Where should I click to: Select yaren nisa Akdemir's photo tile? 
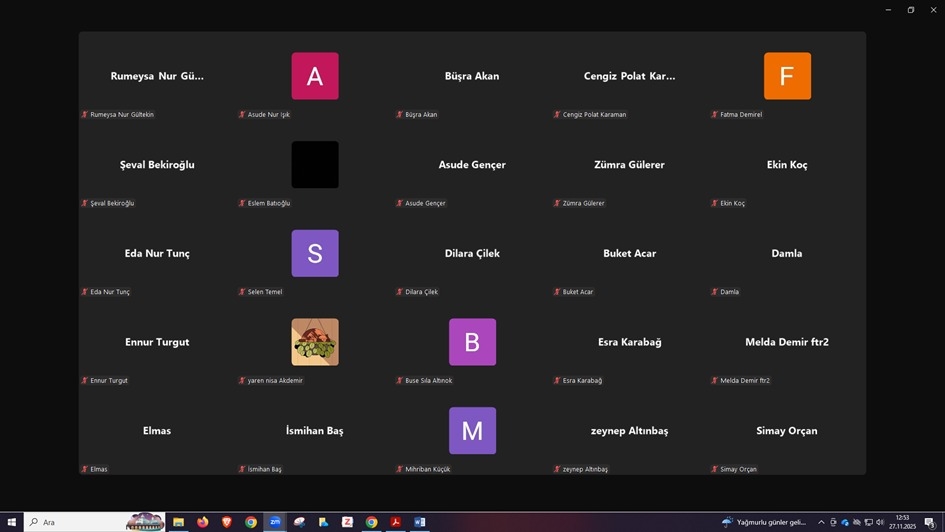315,342
